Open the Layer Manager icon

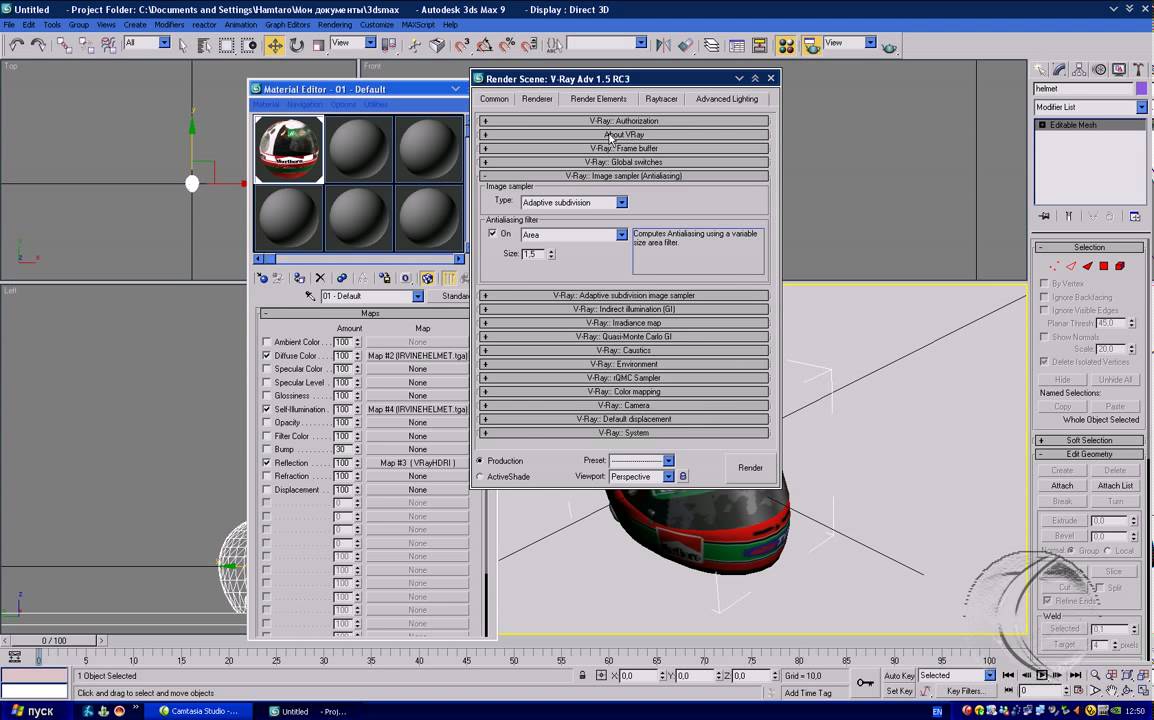coord(711,46)
